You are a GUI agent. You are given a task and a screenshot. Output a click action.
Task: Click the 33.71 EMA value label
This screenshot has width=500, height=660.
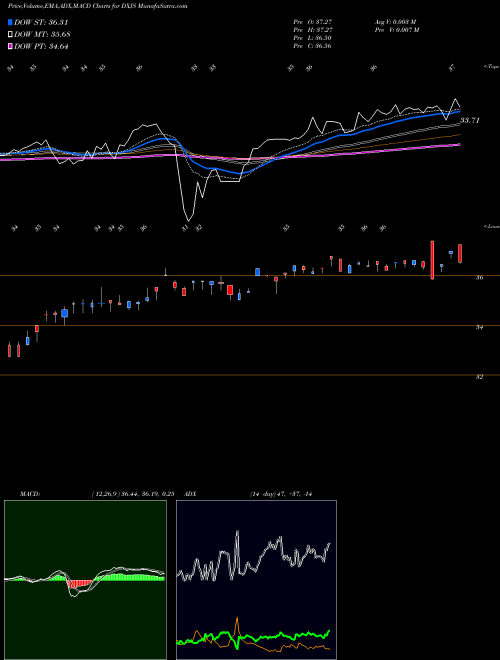point(470,120)
